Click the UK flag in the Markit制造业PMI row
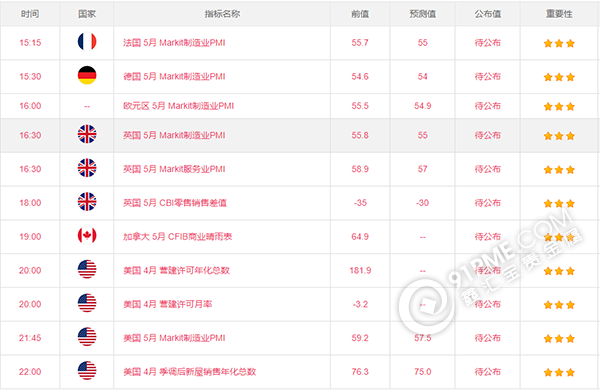The height and width of the screenshot is (391, 600). point(87,134)
